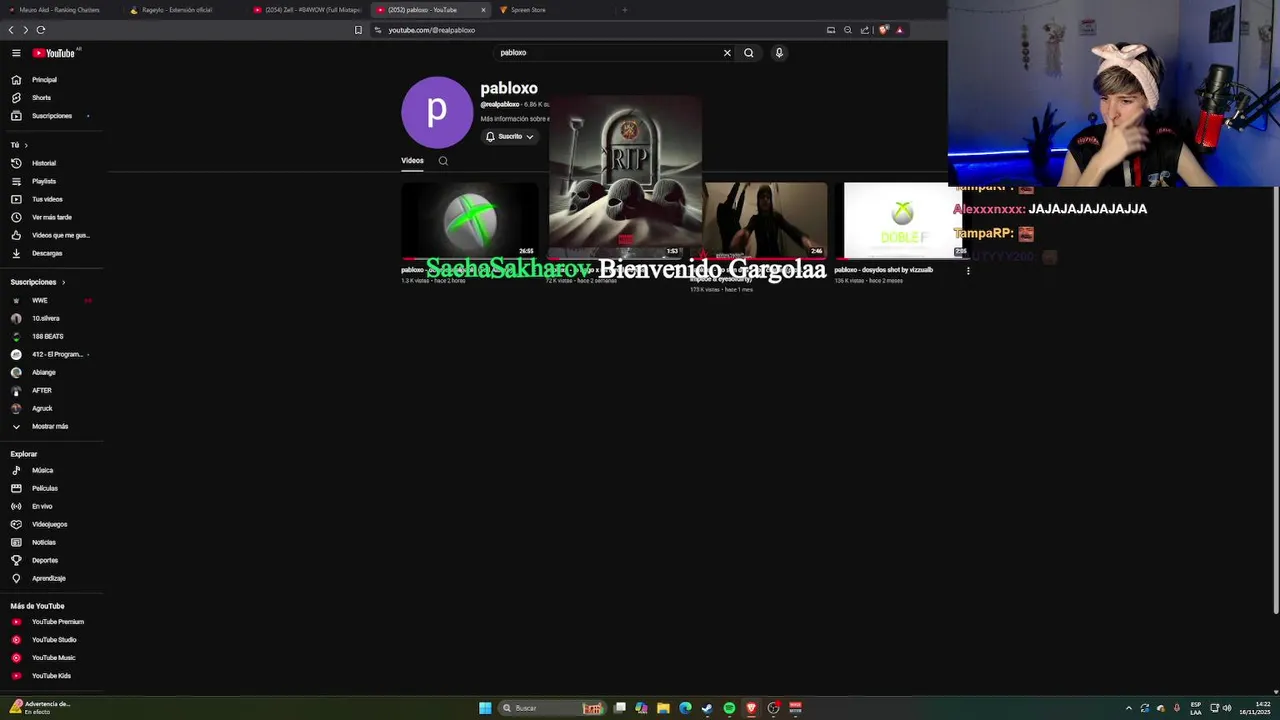Click the Windows taskbar search box

point(552,708)
